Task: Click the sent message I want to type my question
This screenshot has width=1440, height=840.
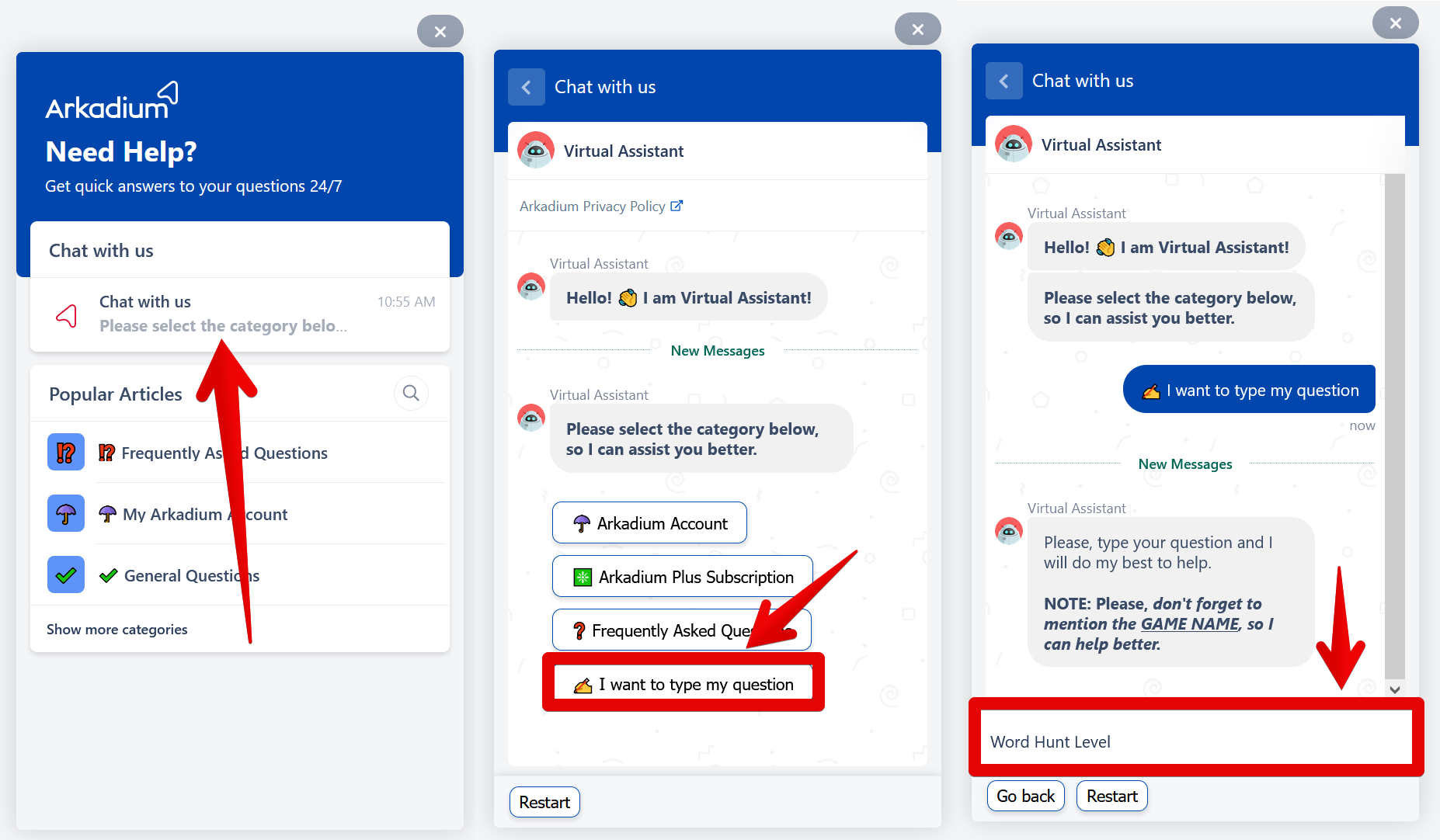Action: (1249, 390)
